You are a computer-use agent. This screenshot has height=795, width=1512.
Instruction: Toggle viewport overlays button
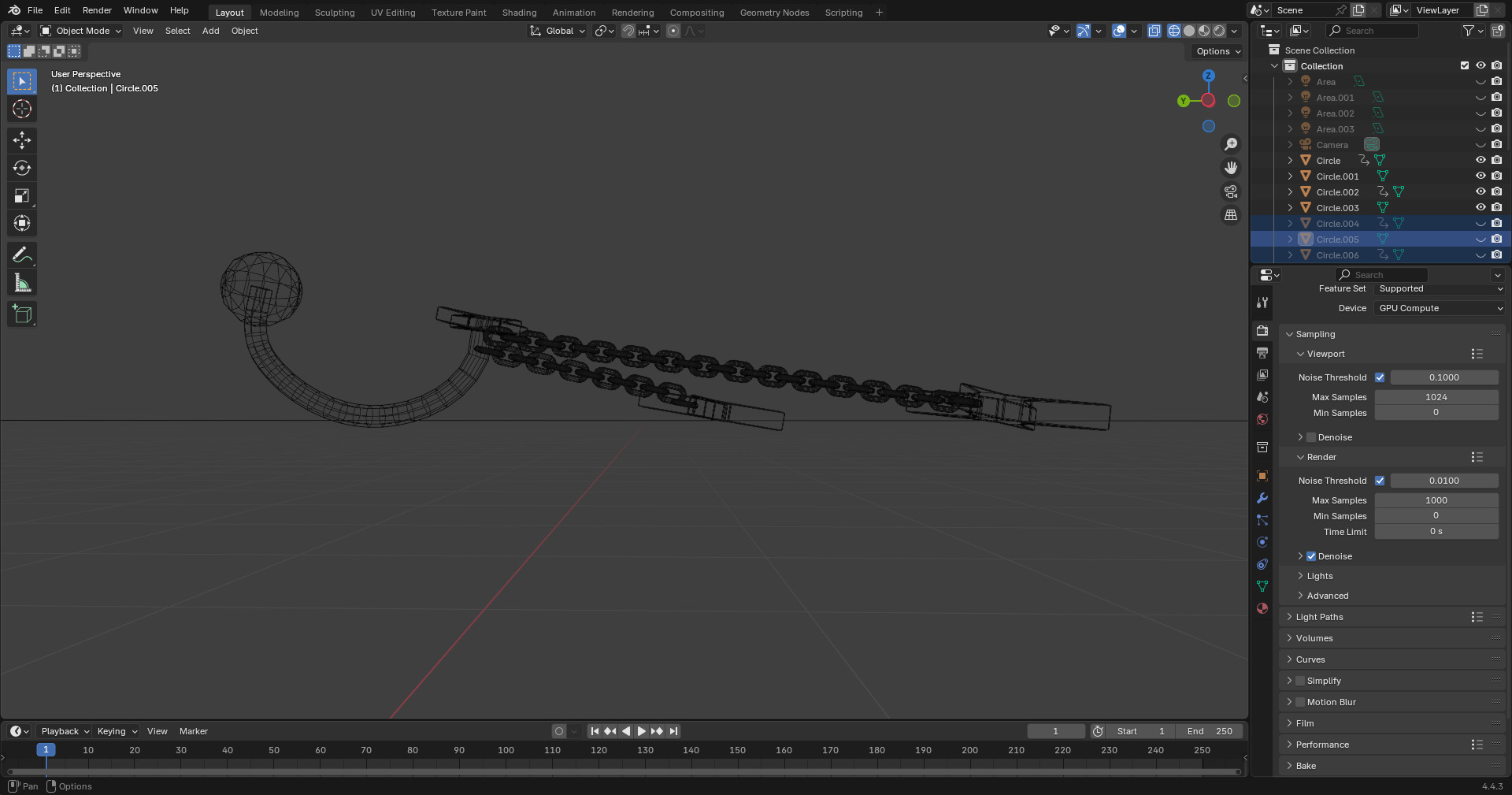point(1119,31)
